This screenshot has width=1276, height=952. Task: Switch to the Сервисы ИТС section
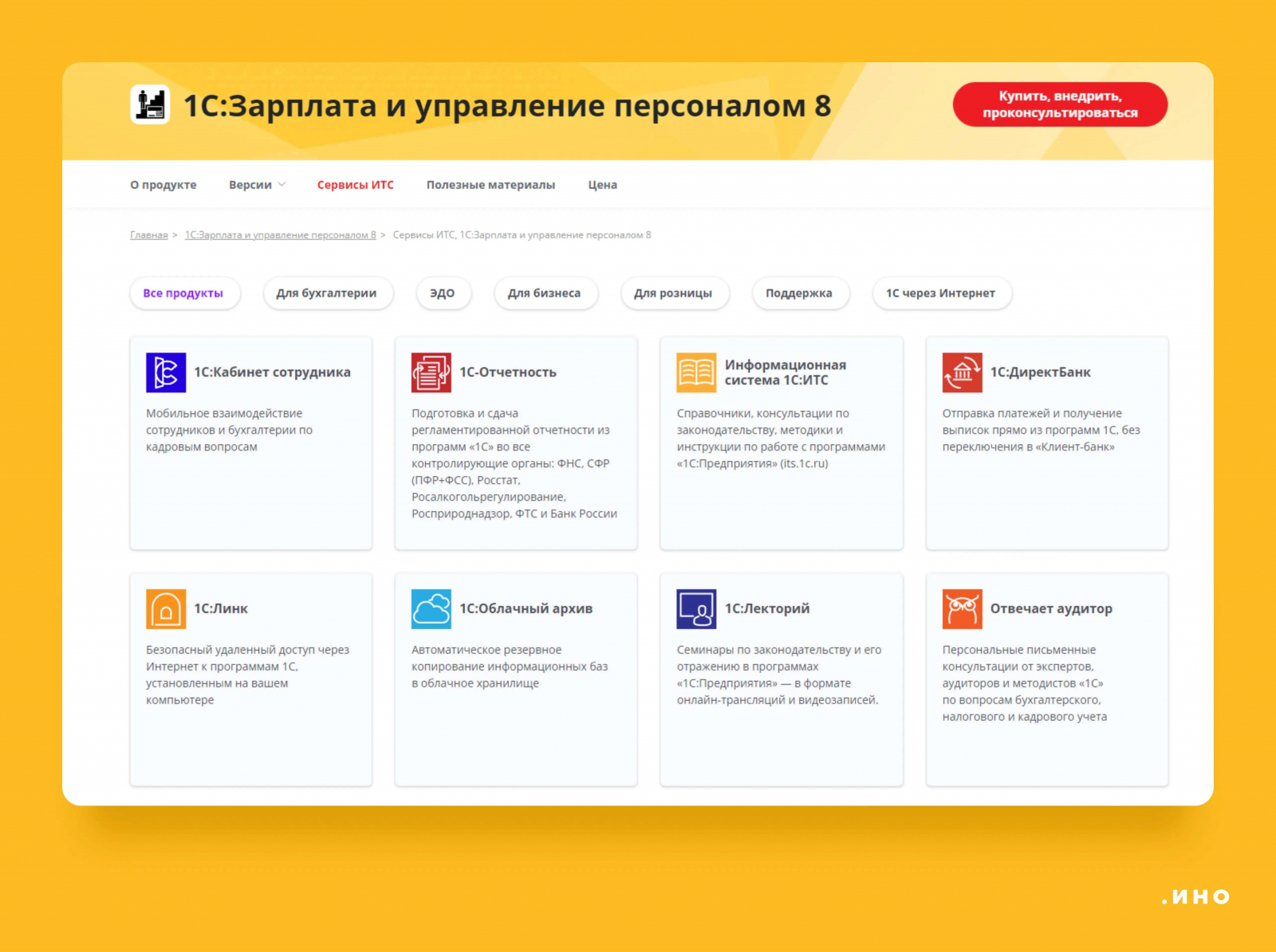coord(356,185)
